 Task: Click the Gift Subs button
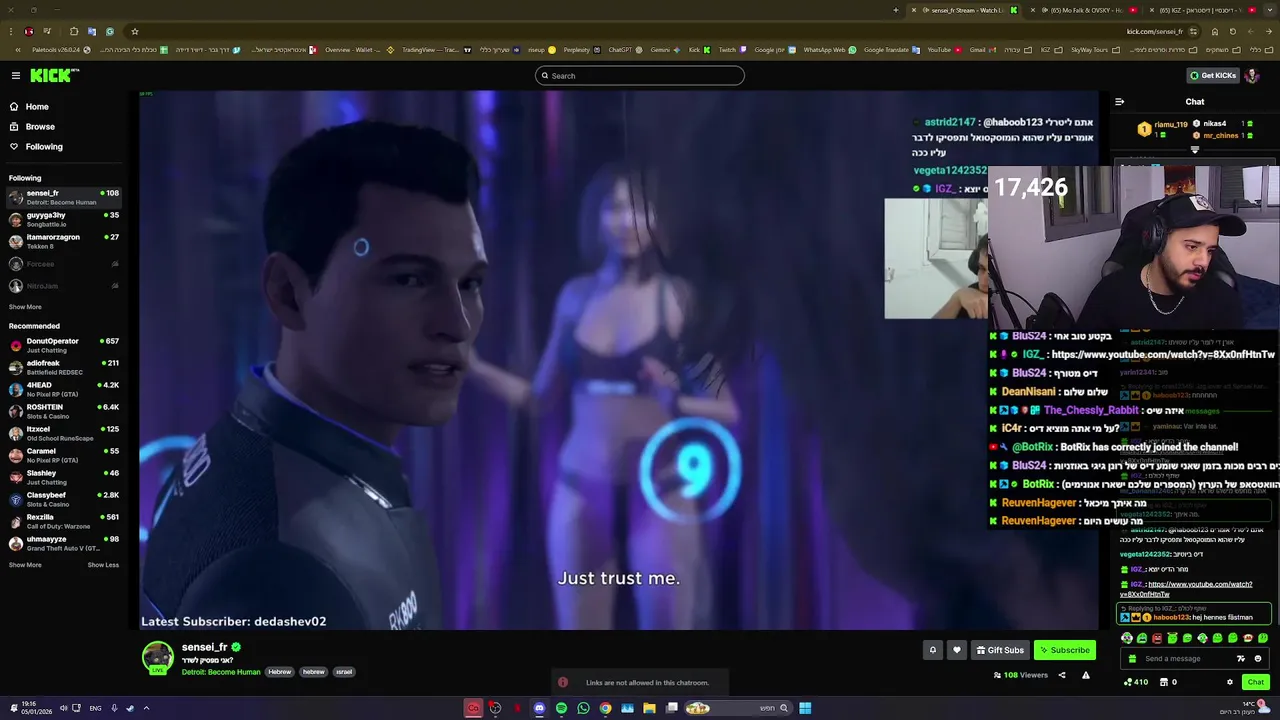pyautogui.click(x=1000, y=650)
